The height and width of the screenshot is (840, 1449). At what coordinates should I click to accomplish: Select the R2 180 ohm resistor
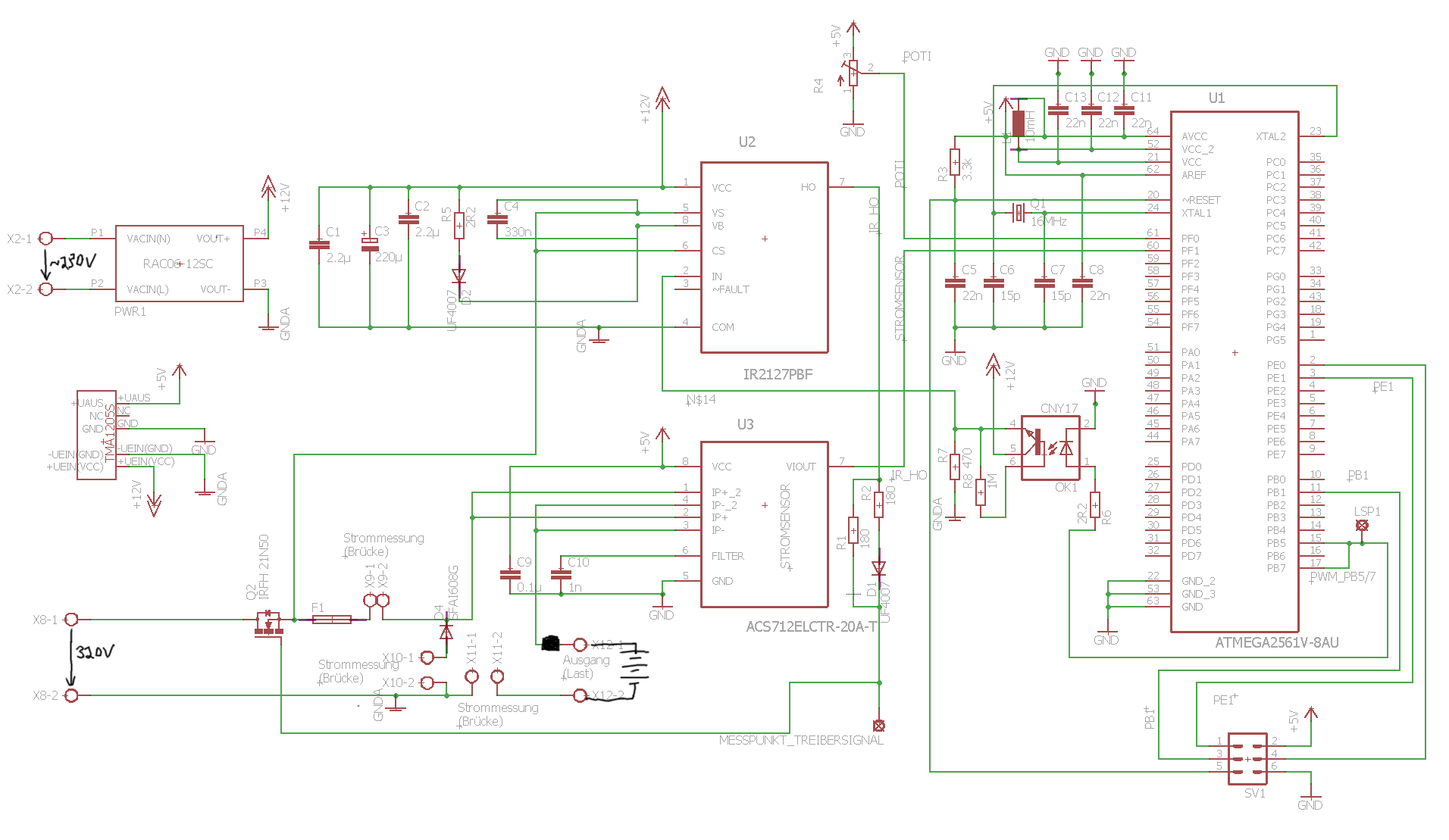[x=879, y=504]
